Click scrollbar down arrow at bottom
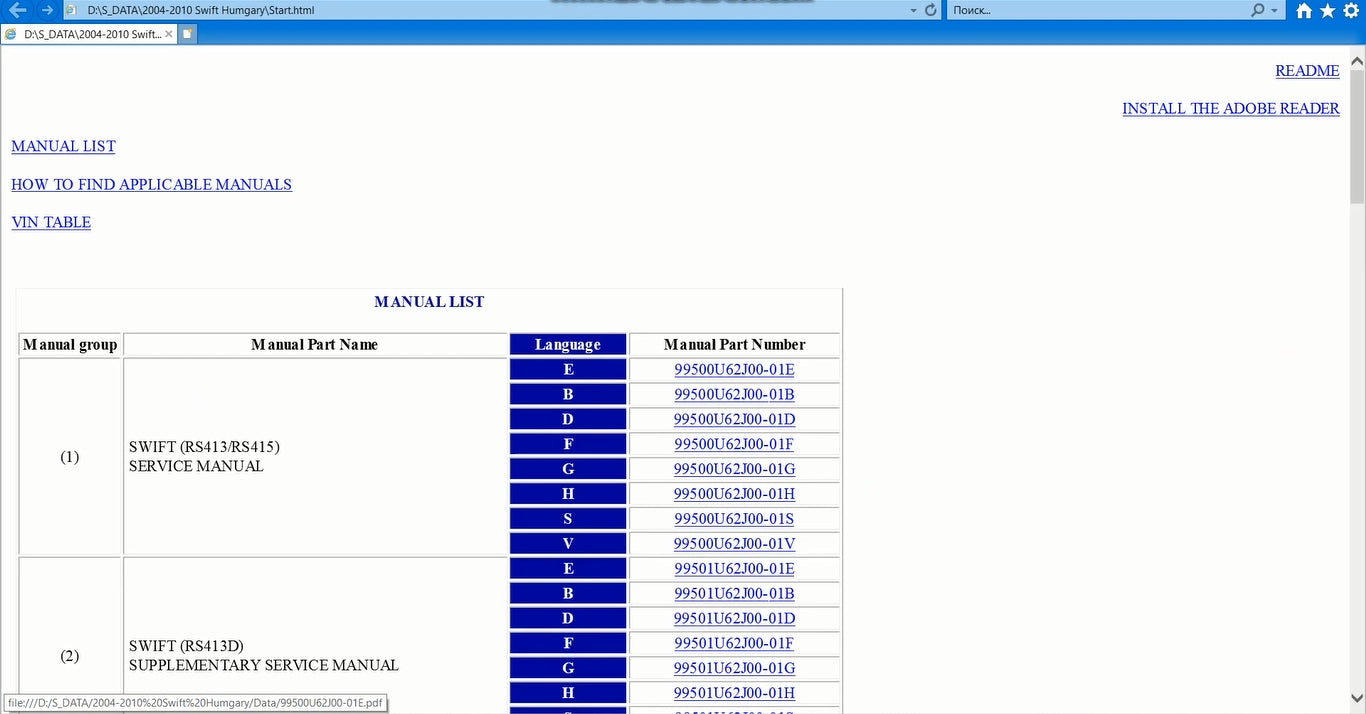 tap(1357, 698)
